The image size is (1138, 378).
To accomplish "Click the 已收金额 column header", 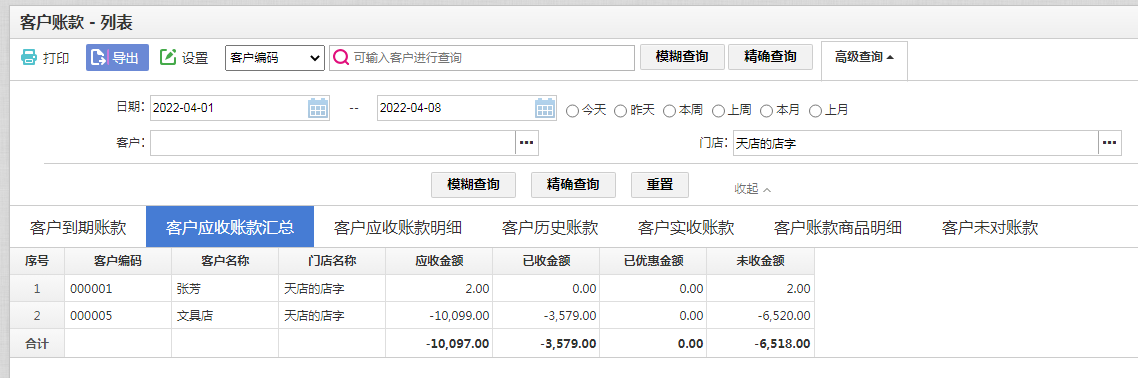I will click(546, 261).
